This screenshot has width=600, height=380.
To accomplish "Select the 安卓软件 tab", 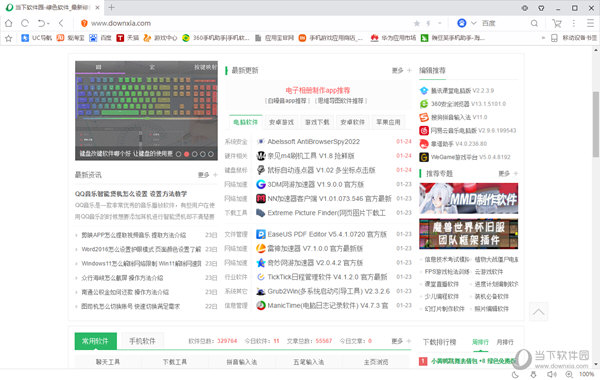I will click(x=352, y=122).
